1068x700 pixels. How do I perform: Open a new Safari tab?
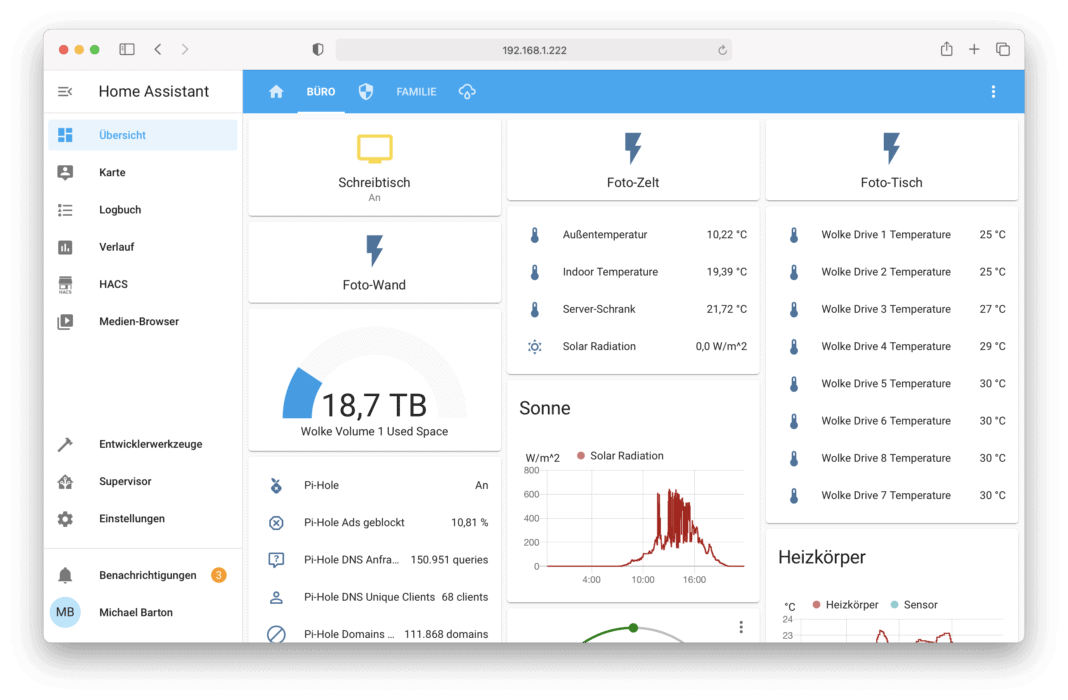974,49
